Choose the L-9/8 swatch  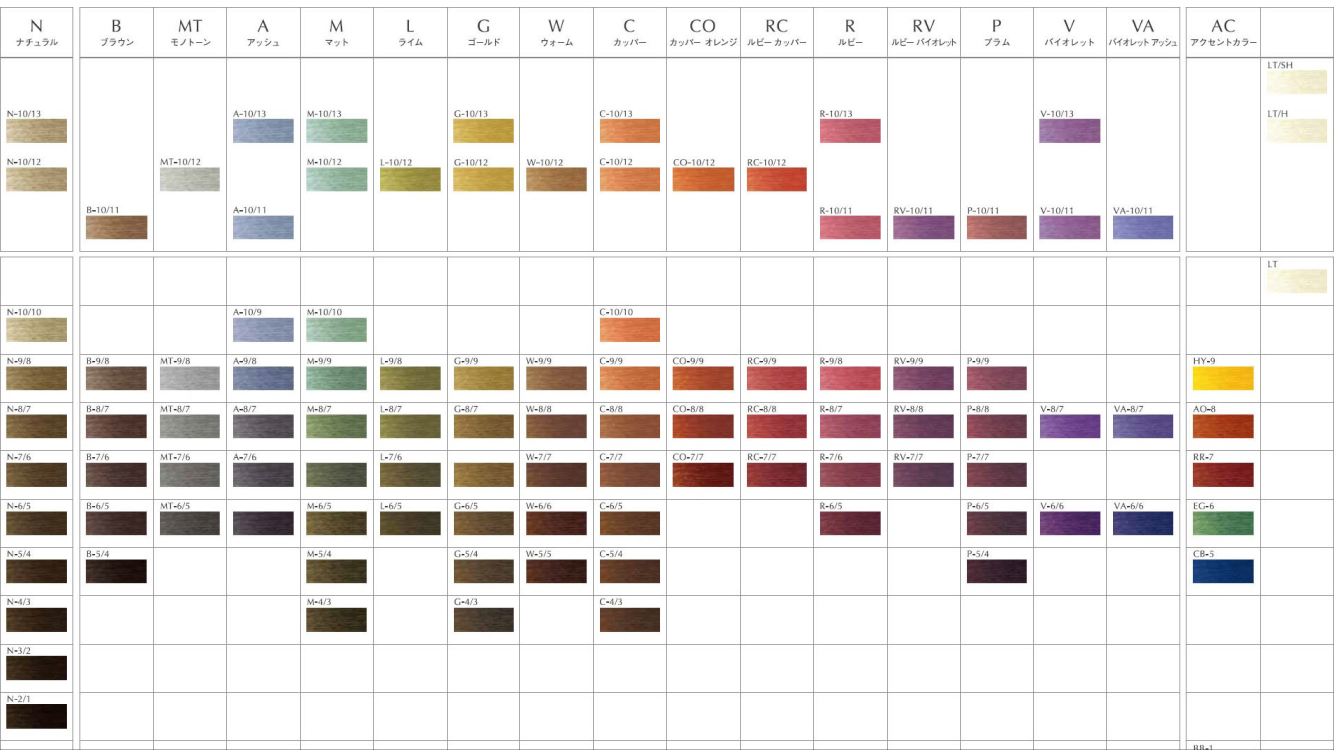[410, 378]
